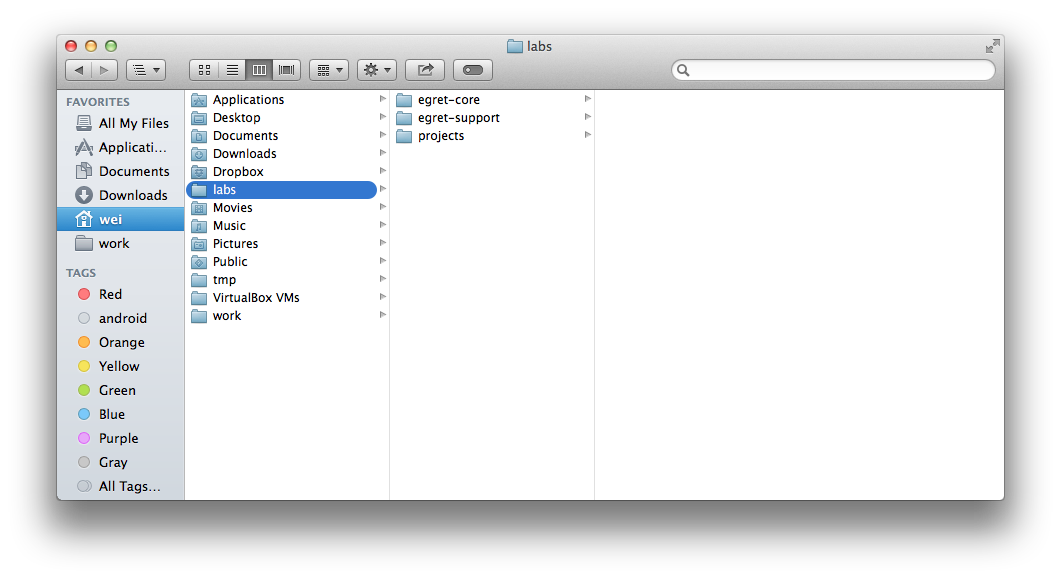Select the wei home folder in sidebar

(122, 219)
